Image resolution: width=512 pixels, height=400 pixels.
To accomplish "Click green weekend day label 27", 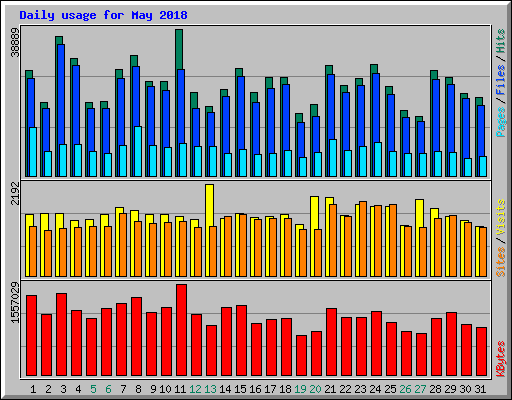I will click(x=420, y=389).
